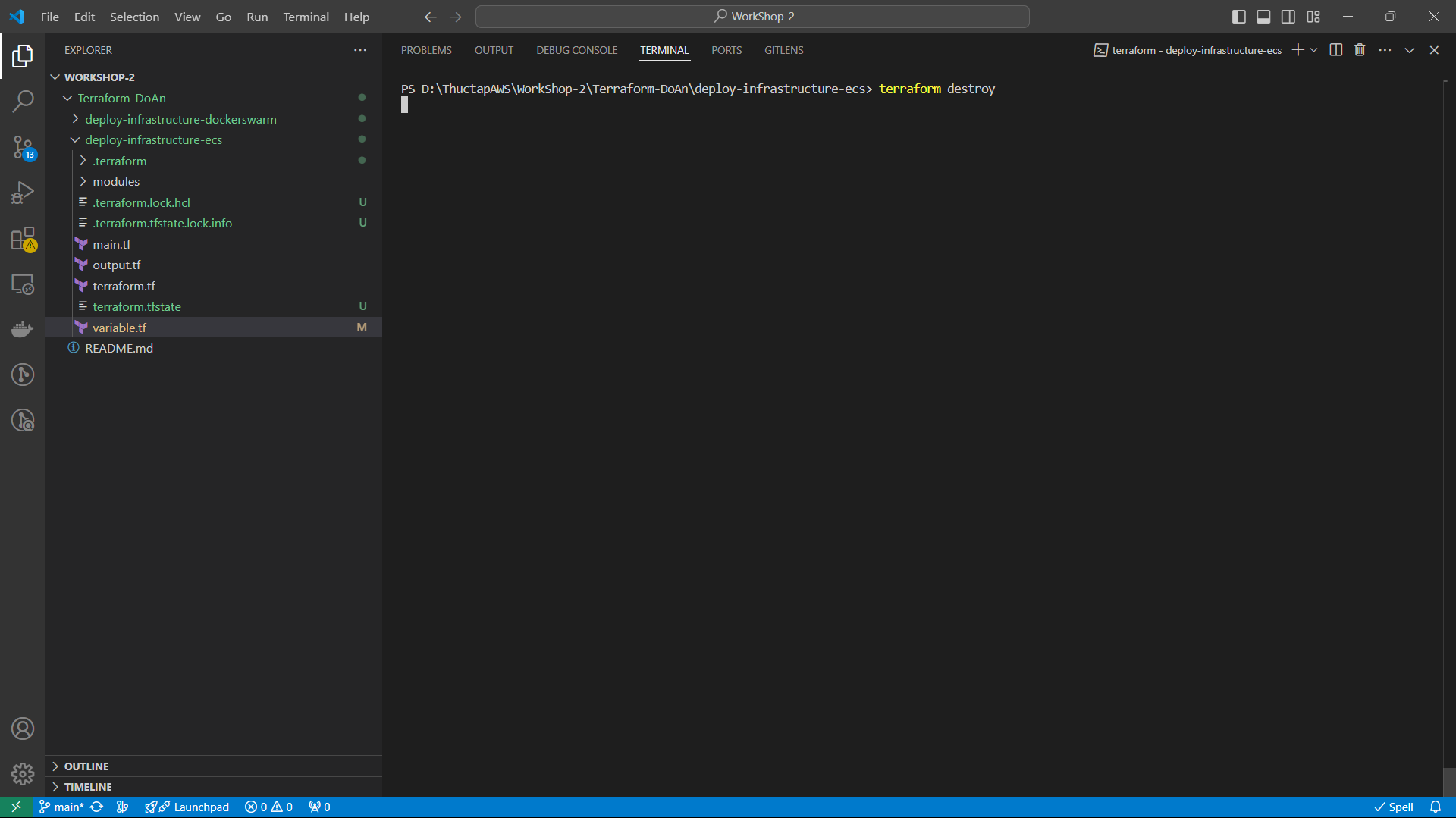The height and width of the screenshot is (818, 1456).
Task: Open GitLens Inspect view icon
Action: point(23,420)
